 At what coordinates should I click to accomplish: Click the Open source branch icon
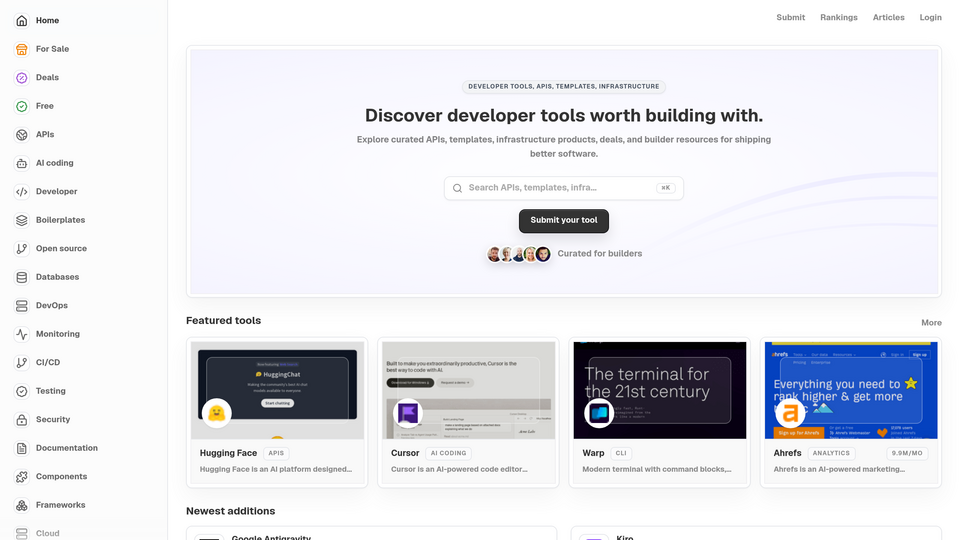pos(21,249)
